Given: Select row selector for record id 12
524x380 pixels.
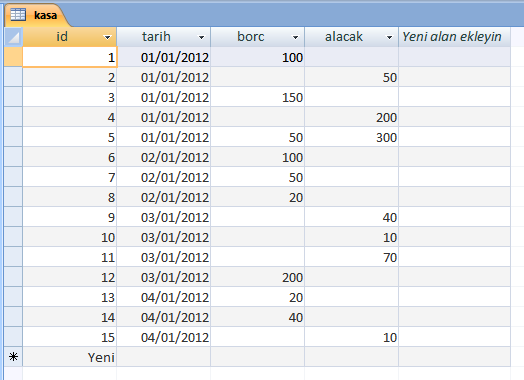Looking at the screenshot, I should [13, 277].
